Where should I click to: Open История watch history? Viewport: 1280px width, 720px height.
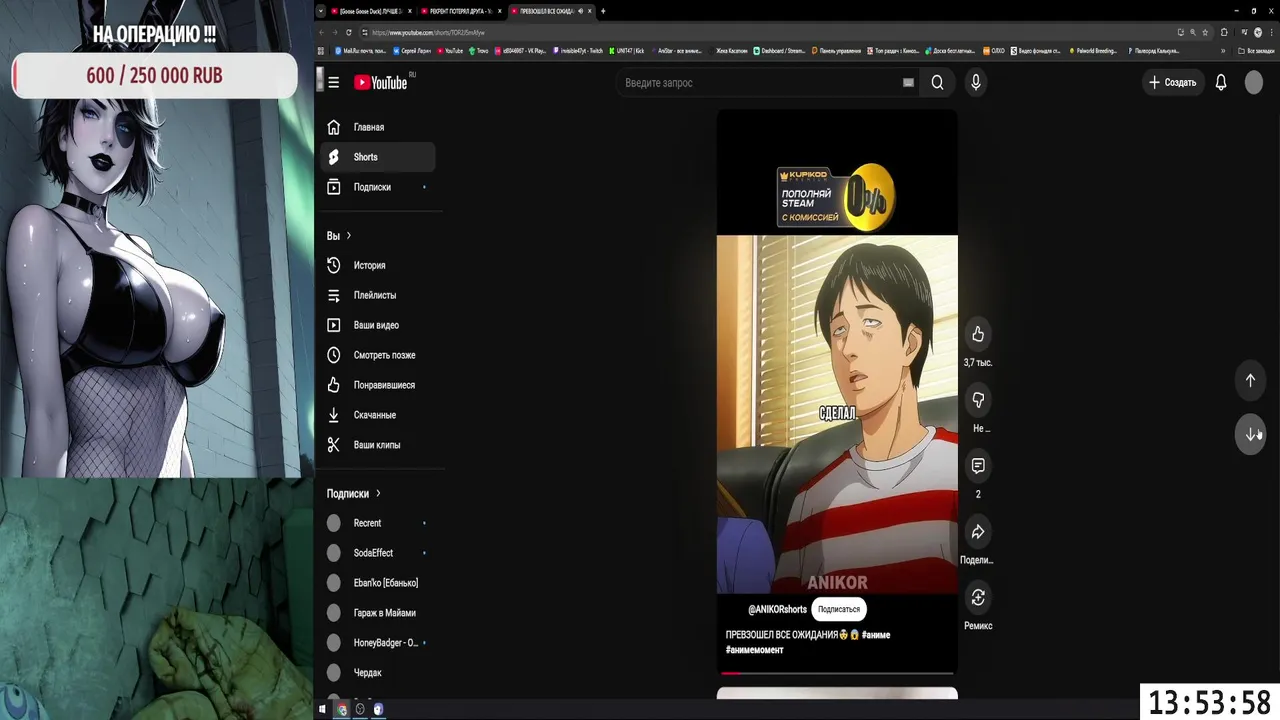pos(378,265)
